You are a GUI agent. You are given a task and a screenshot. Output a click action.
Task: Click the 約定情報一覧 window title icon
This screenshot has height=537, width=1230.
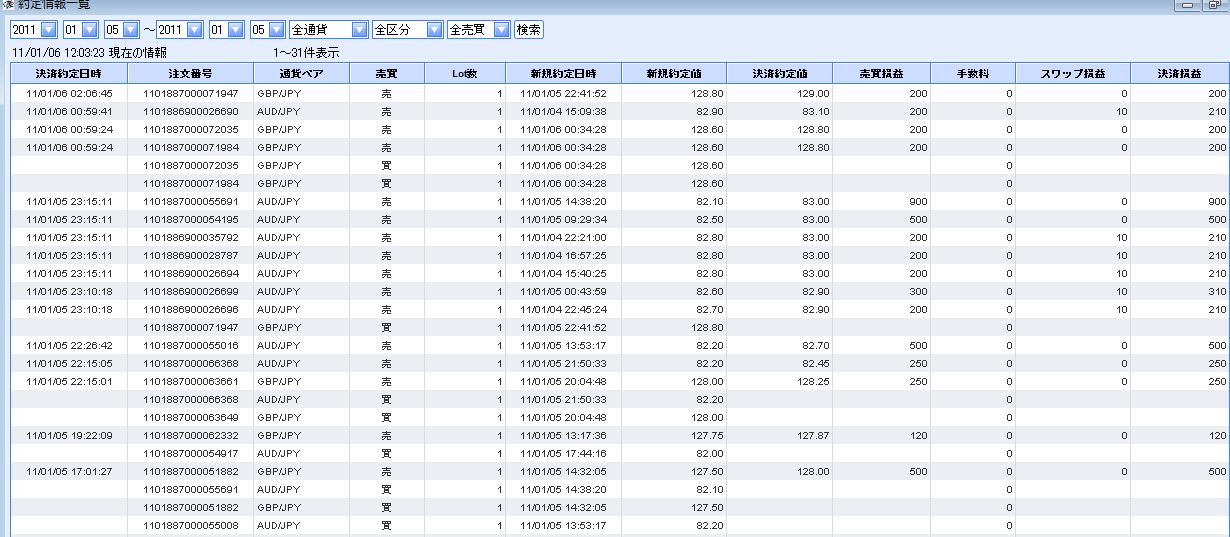coord(7,6)
